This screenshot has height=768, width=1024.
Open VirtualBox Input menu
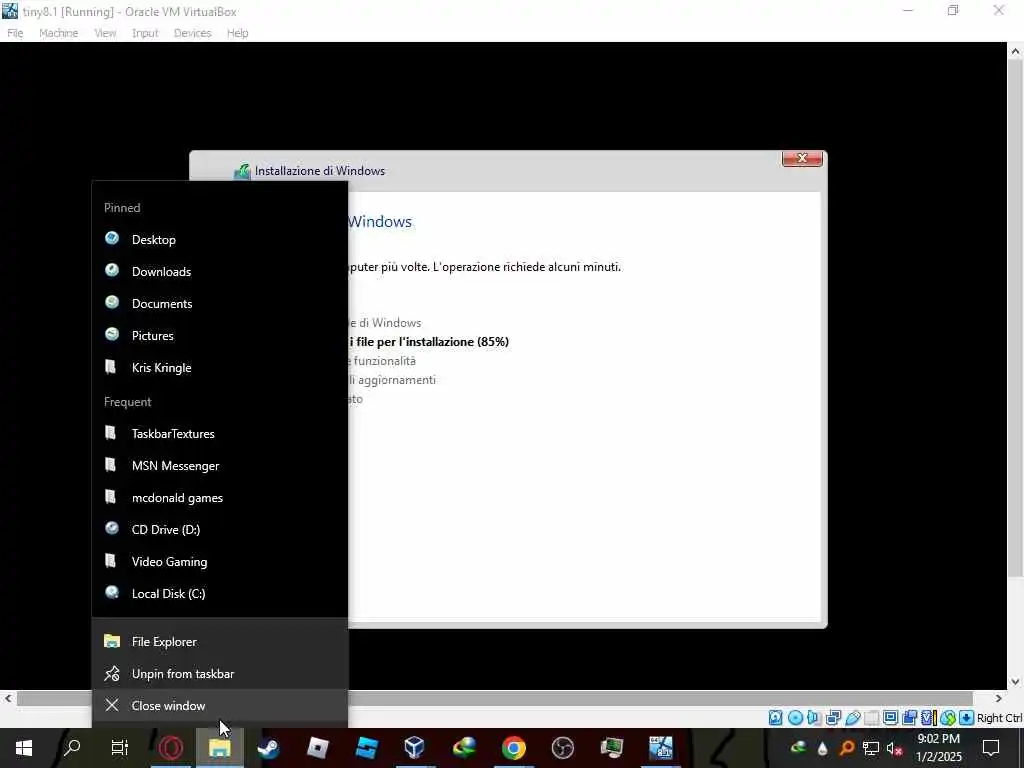[145, 33]
